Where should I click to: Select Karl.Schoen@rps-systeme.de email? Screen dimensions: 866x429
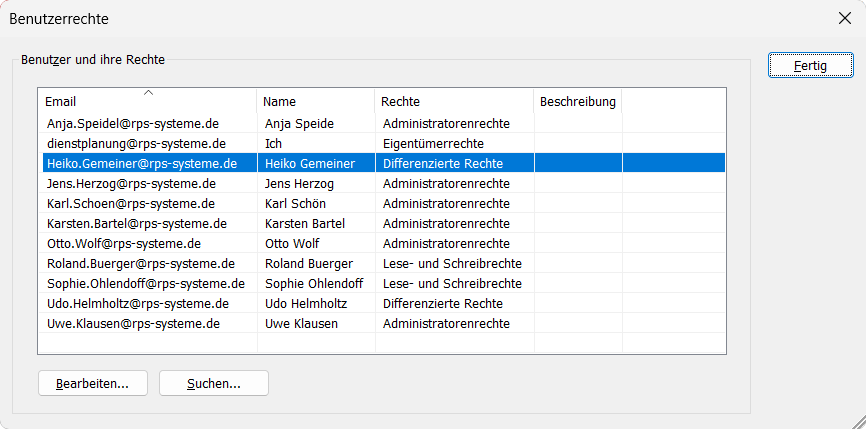point(131,203)
